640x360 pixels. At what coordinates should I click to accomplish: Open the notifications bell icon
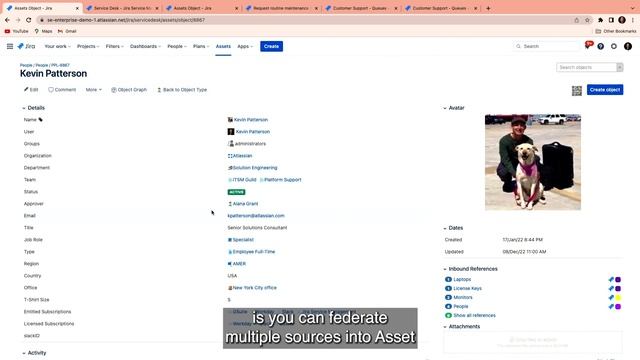pos(588,46)
